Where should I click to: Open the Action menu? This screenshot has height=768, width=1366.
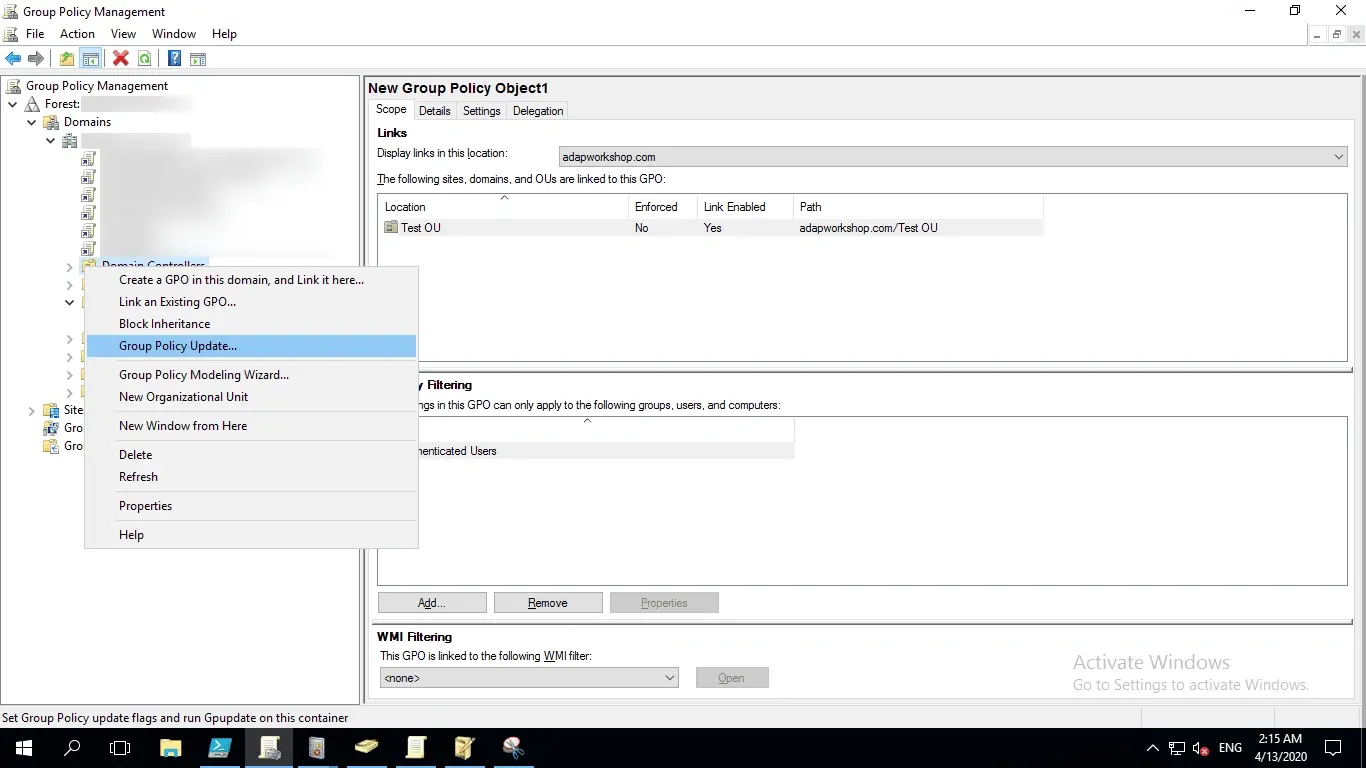coord(77,34)
